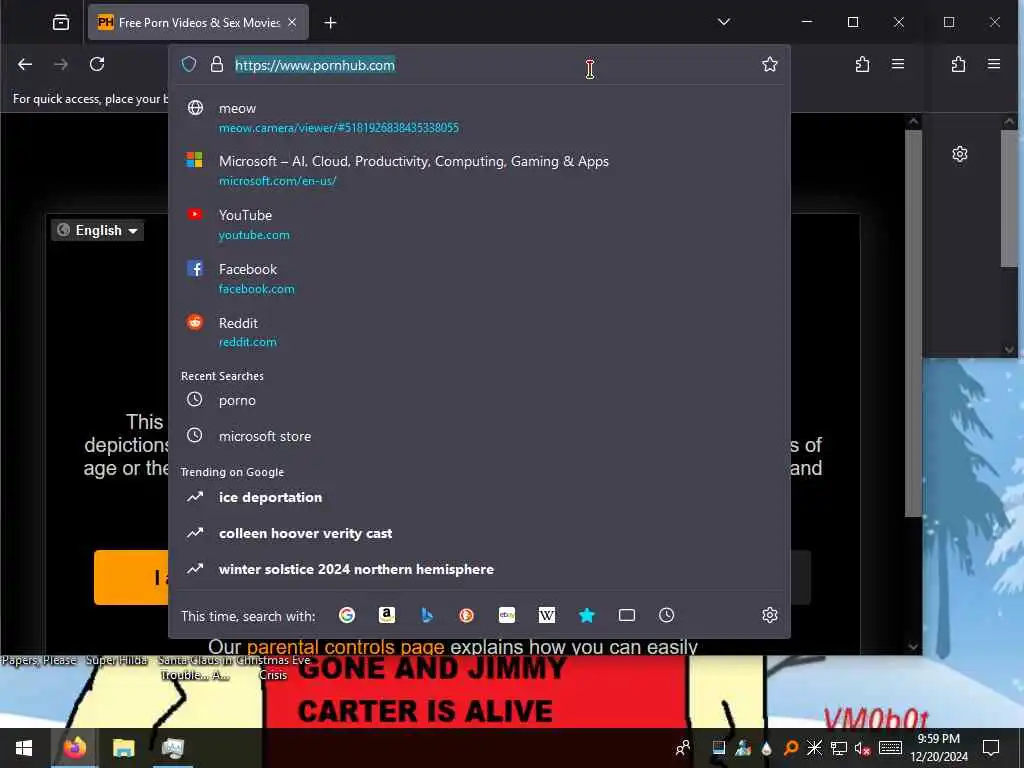
Task: Go forward one page
Action: (x=61, y=64)
